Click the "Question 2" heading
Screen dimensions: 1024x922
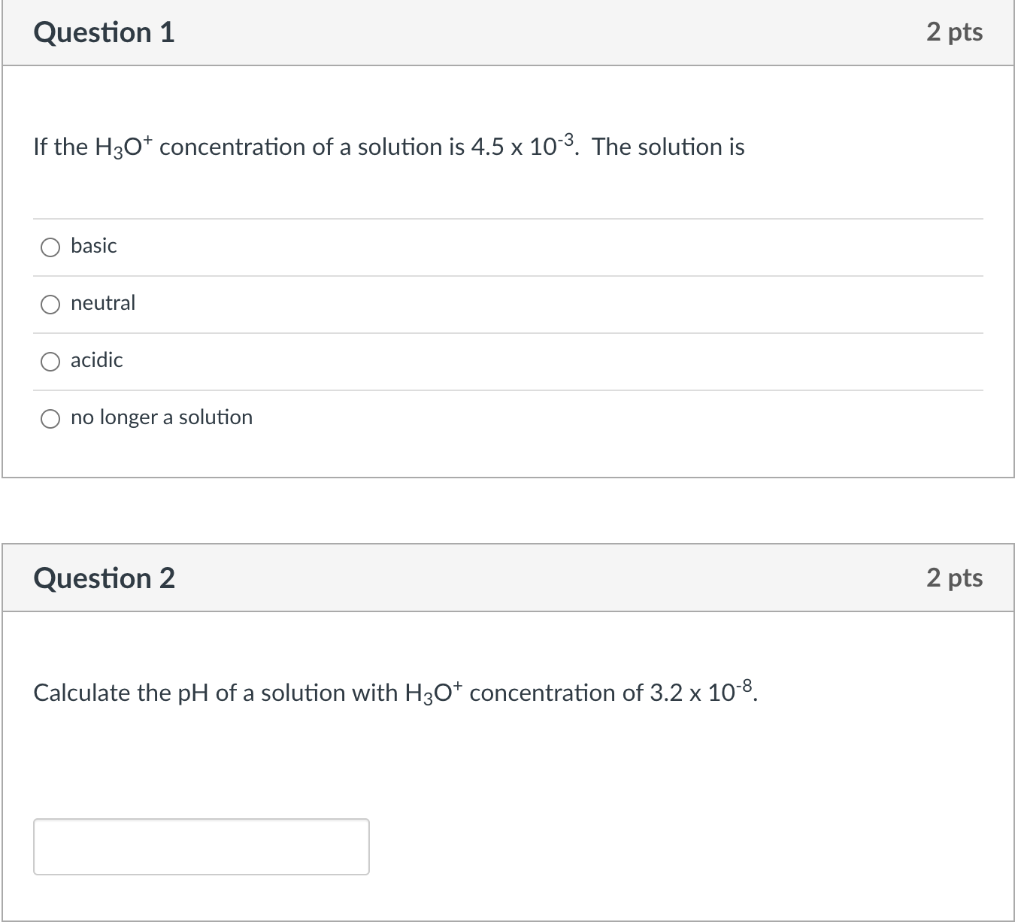pos(104,578)
